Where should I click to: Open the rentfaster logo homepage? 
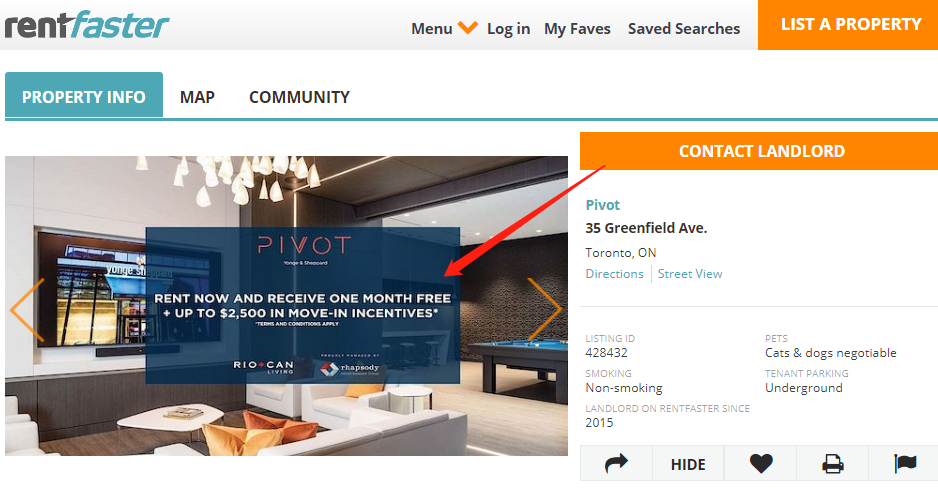pos(87,26)
